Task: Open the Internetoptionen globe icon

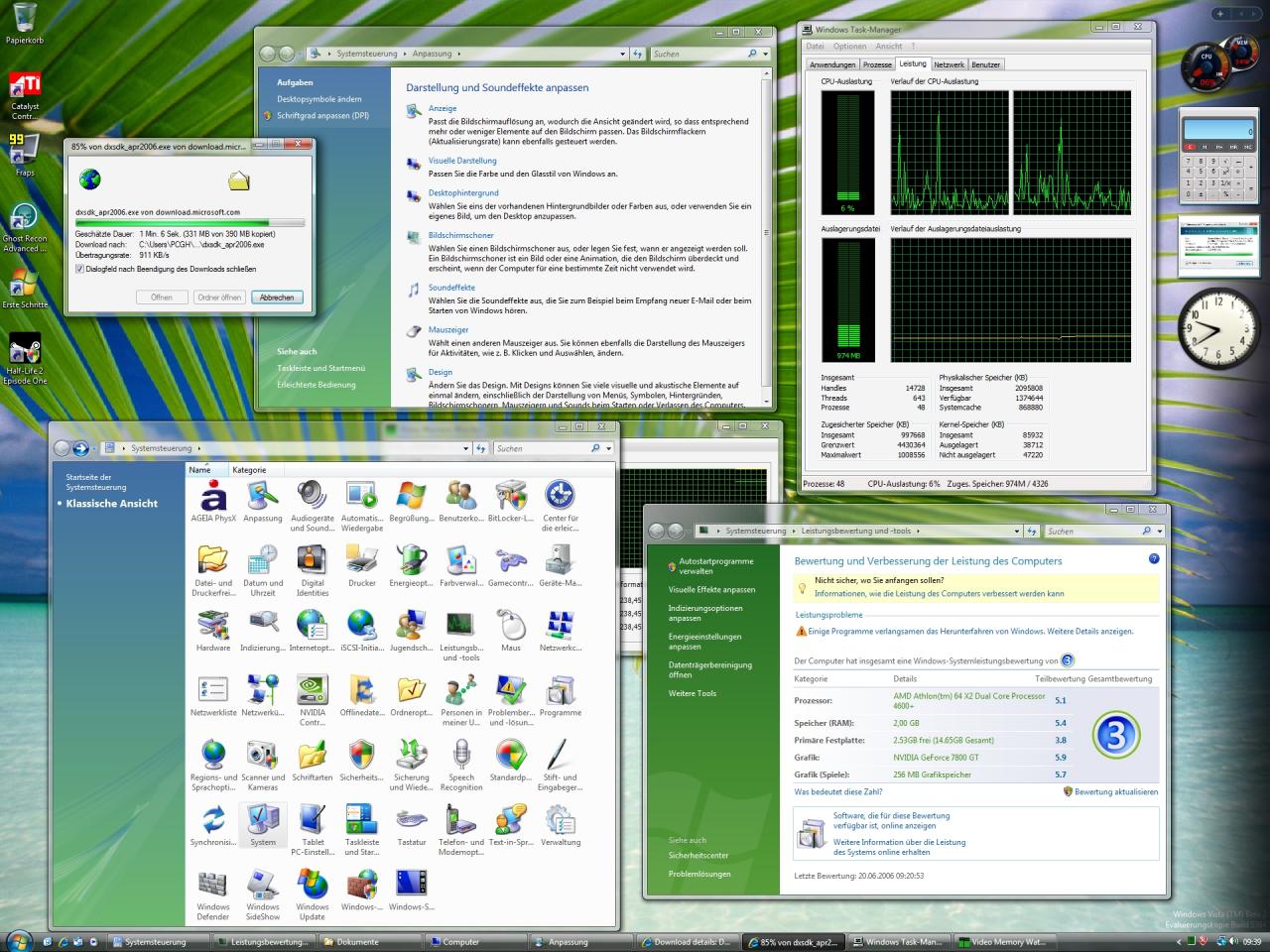Action: (x=313, y=632)
